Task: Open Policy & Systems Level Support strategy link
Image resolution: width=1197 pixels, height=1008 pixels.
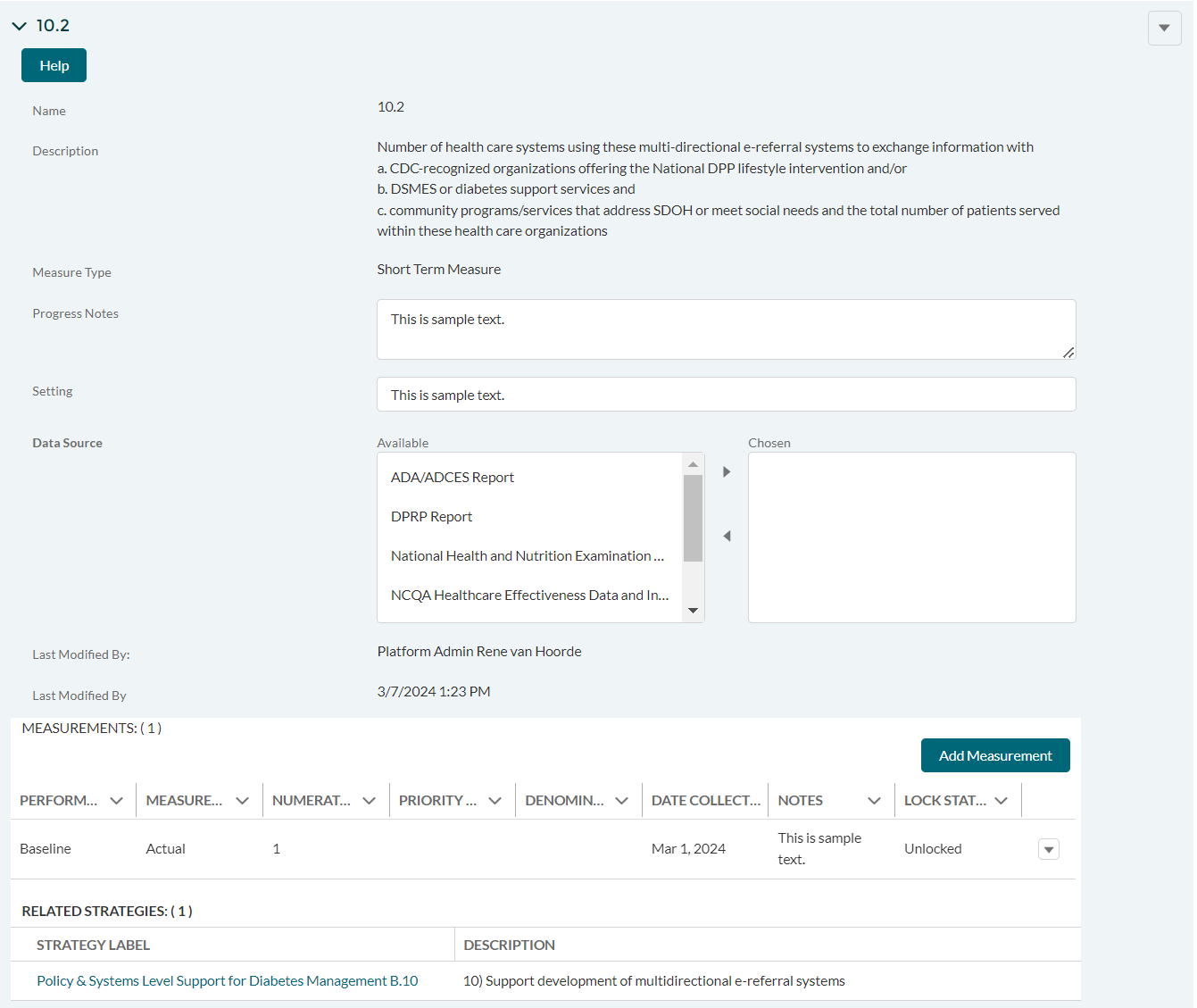Action: coord(228,981)
